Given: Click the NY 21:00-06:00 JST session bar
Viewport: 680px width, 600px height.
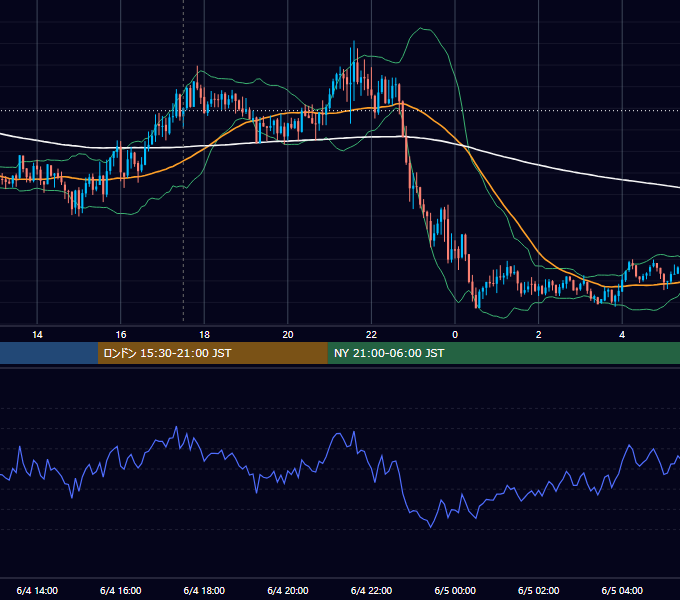Looking at the screenshot, I should tap(503, 353).
